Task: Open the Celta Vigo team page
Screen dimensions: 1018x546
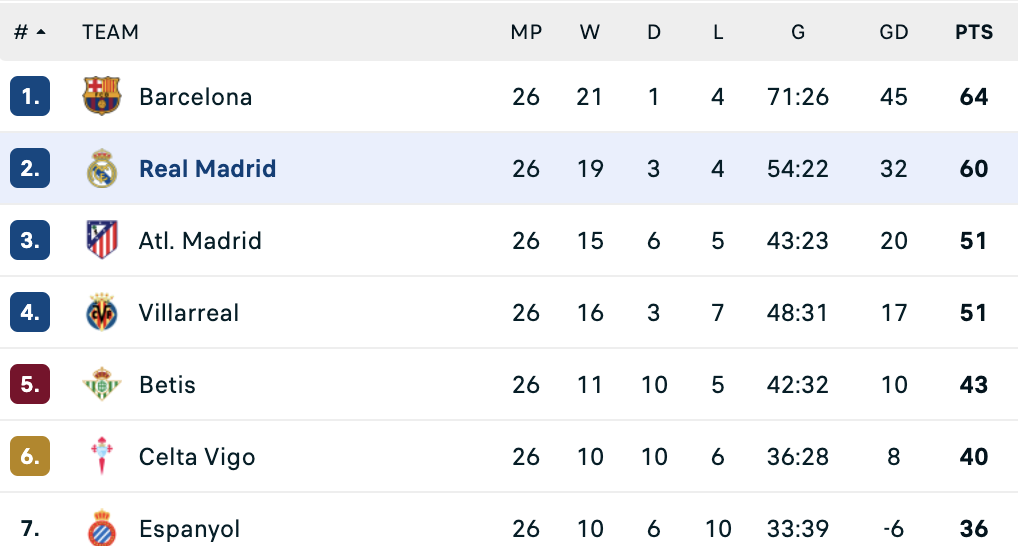Action: coord(197,457)
